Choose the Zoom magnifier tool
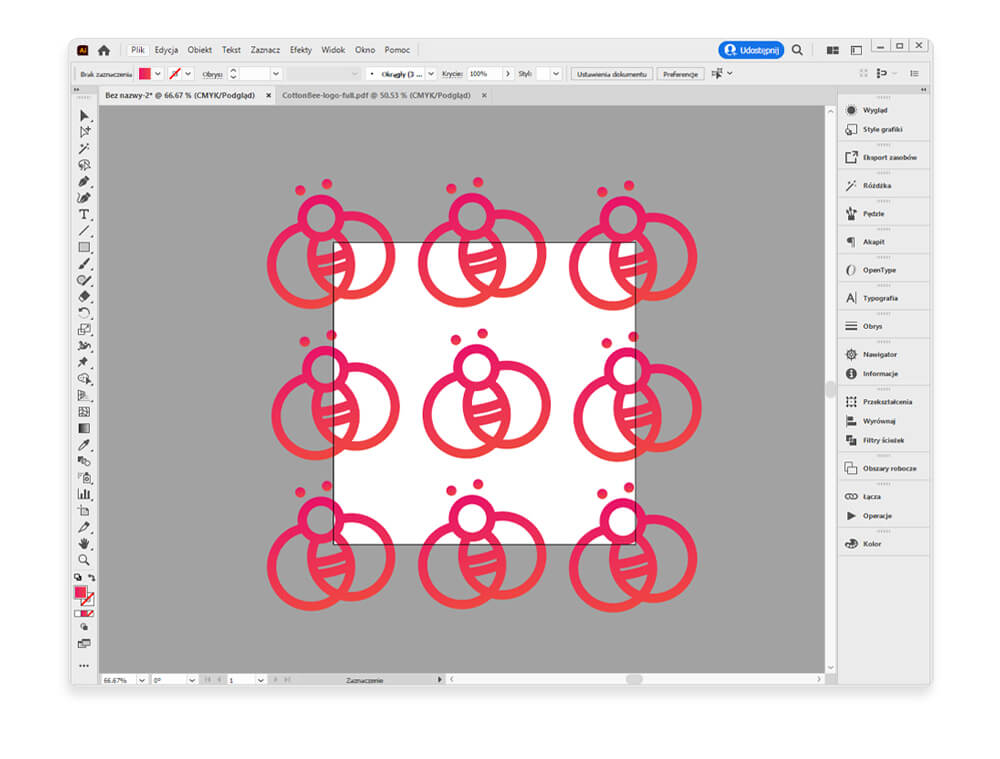The image size is (1000, 759). point(84,560)
